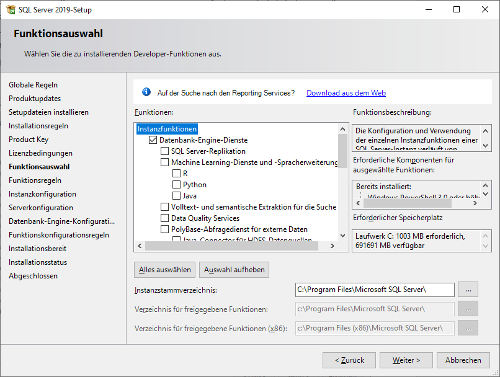
Task: Cancel setup with Abbrechen button
Action: click(x=463, y=360)
